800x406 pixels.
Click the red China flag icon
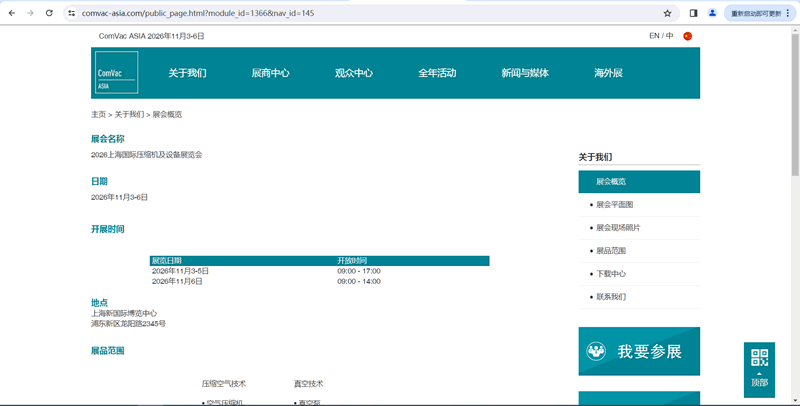[687, 36]
